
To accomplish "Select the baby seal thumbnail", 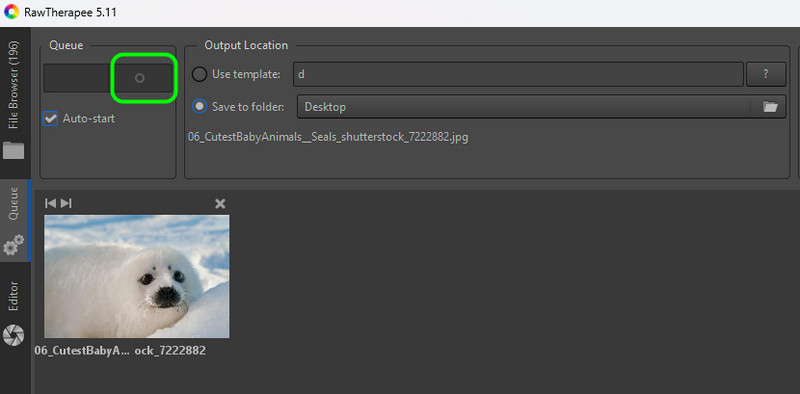I will [x=137, y=276].
